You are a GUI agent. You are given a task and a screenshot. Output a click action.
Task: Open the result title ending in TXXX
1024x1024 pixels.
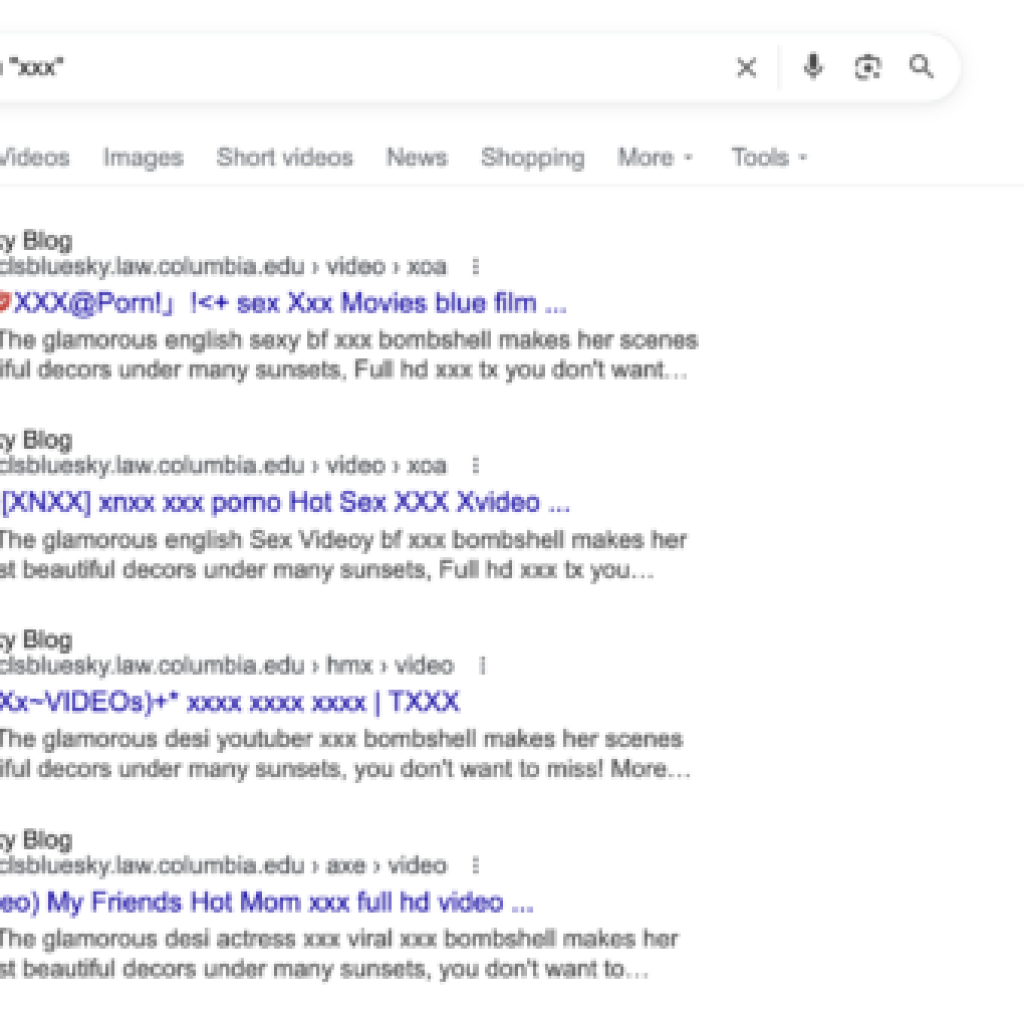pyautogui.click(x=230, y=702)
